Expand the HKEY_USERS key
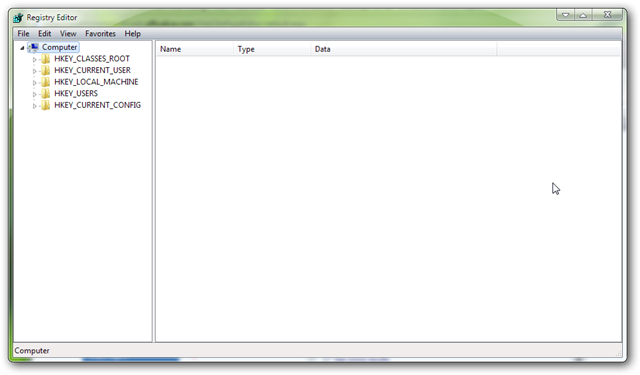 point(35,94)
